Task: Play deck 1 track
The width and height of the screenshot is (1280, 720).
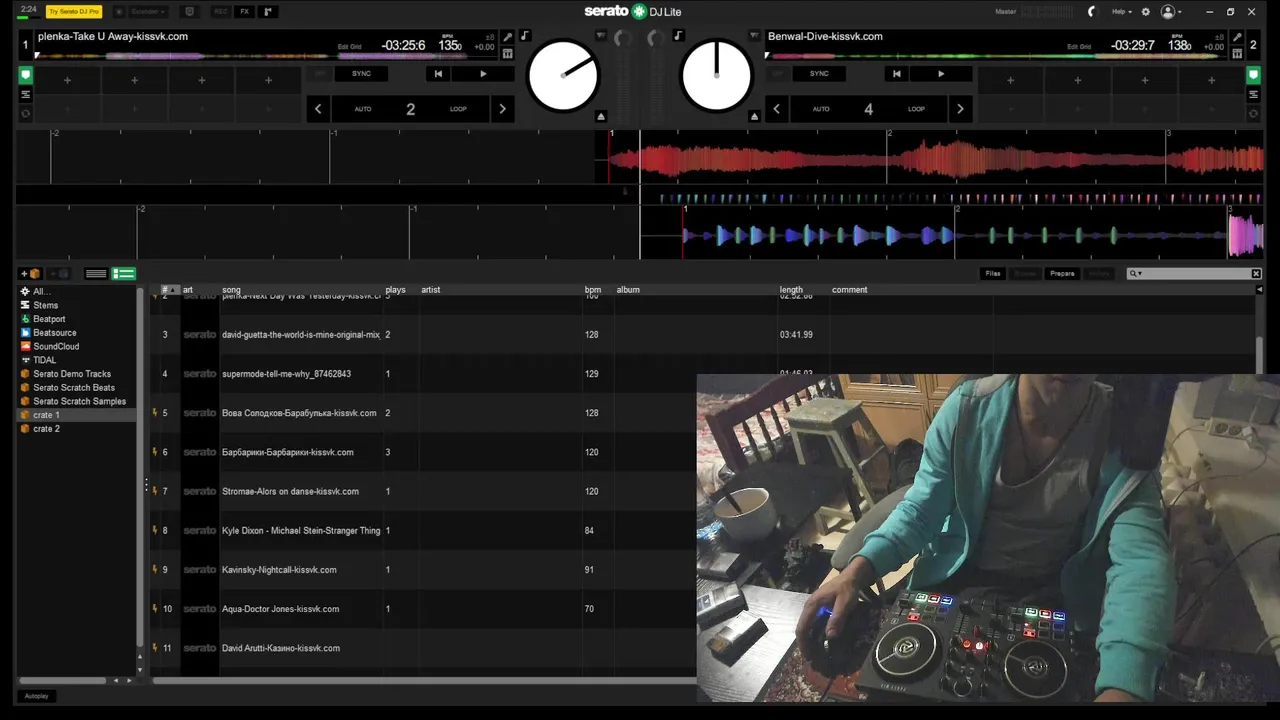Action: [483, 73]
